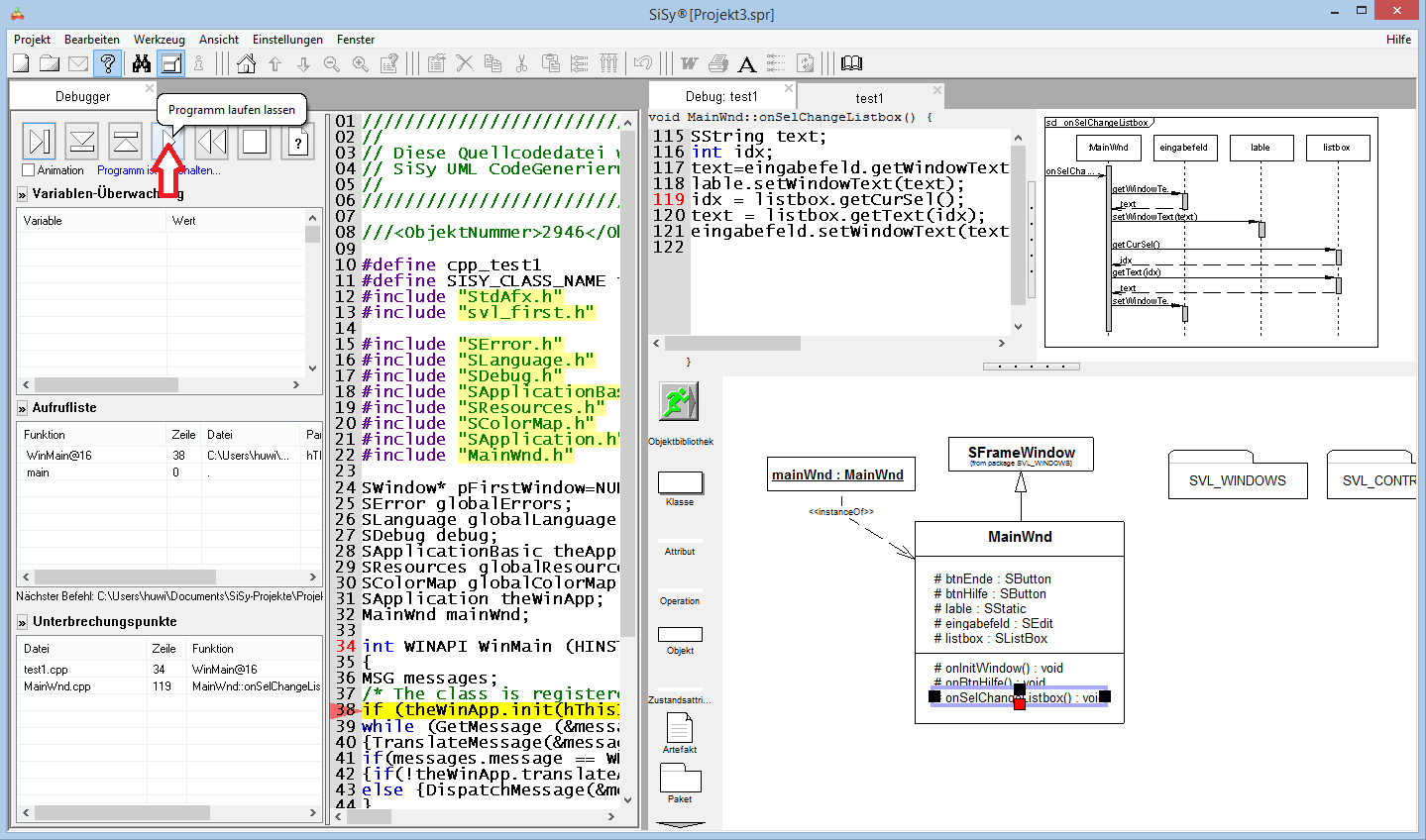This screenshot has height=840, width=1426.
Task: Select the Klasse shape in object library
Action: pos(680,482)
